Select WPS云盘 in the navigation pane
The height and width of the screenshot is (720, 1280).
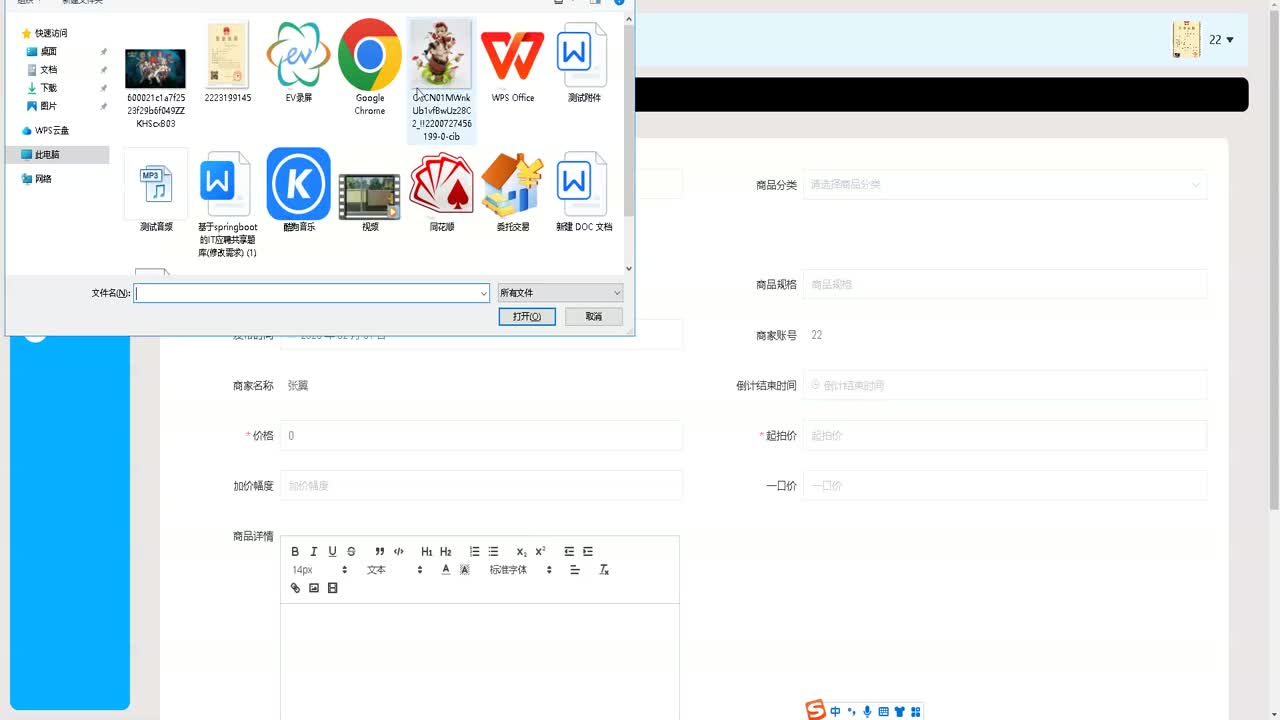52,131
